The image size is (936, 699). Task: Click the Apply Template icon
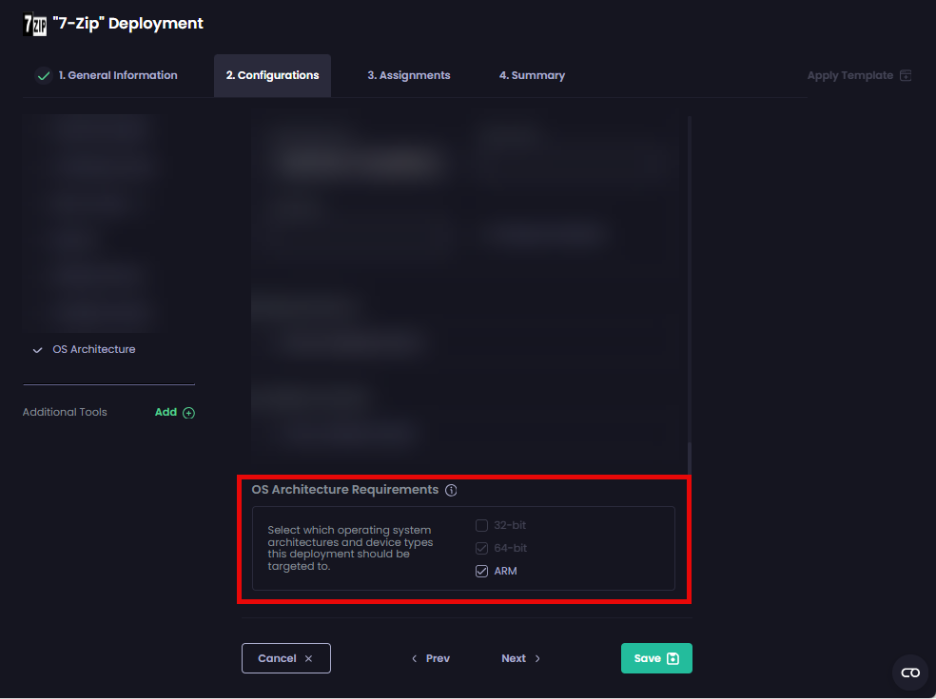pyautogui.click(x=905, y=76)
